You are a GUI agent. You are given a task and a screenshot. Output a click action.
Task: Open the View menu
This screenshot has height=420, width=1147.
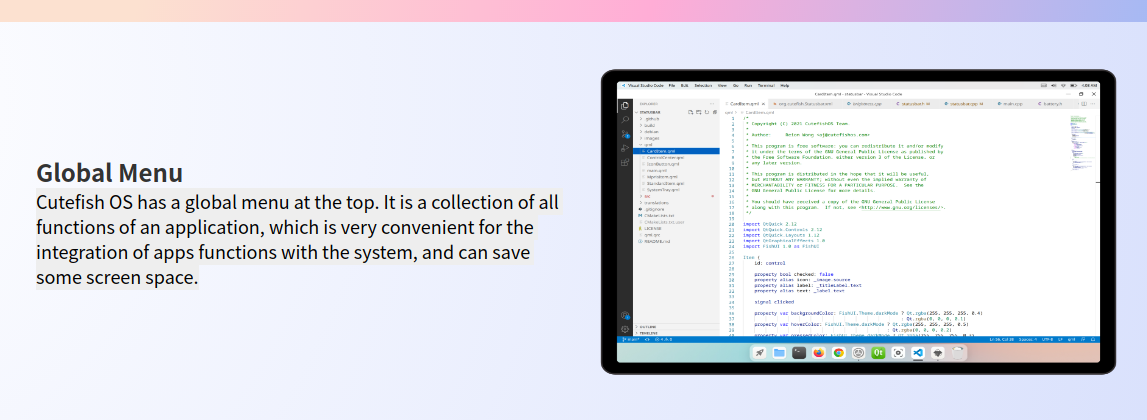point(722,86)
